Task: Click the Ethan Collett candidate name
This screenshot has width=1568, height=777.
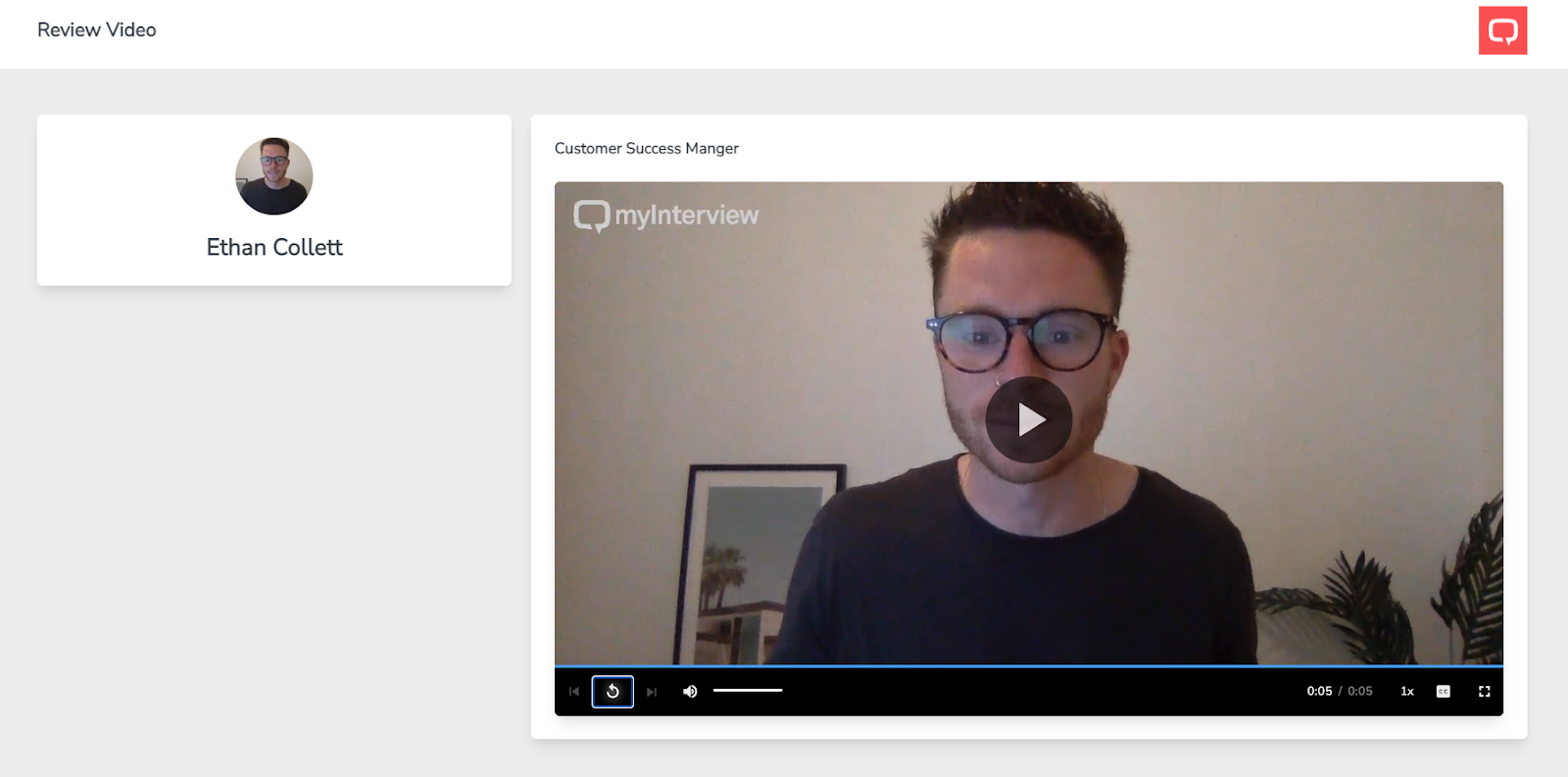Action: [x=274, y=248]
